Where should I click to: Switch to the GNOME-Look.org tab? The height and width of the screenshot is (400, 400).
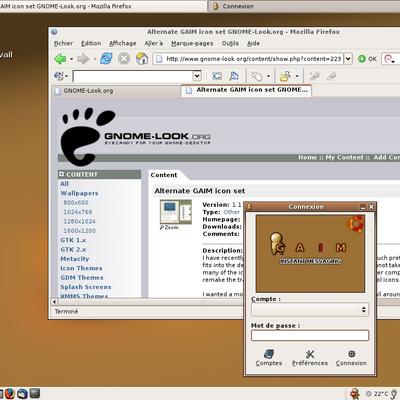click(116, 91)
